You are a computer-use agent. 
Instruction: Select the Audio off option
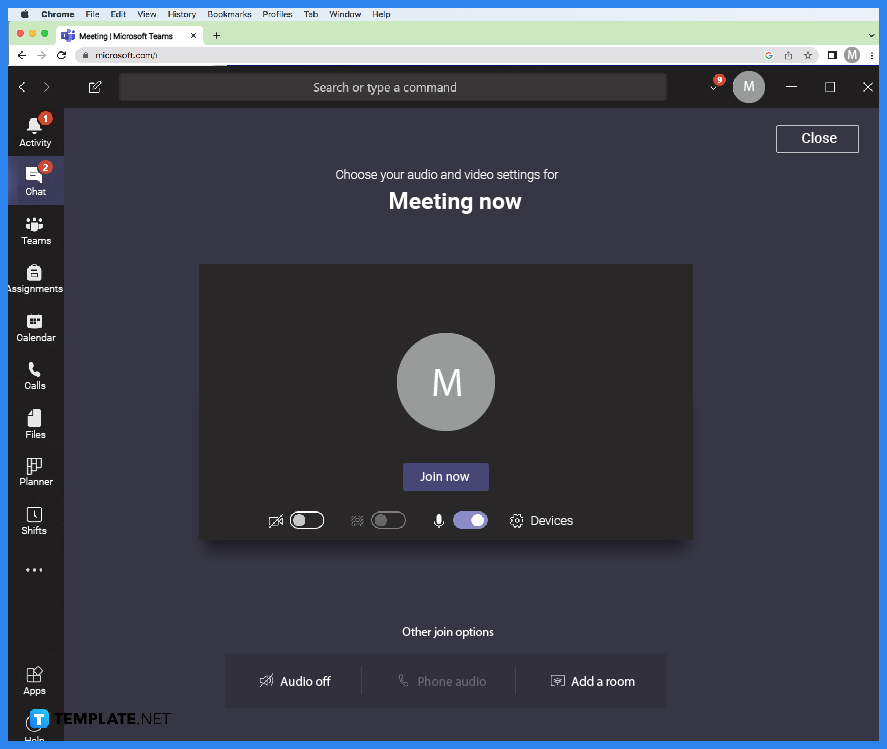coord(296,681)
